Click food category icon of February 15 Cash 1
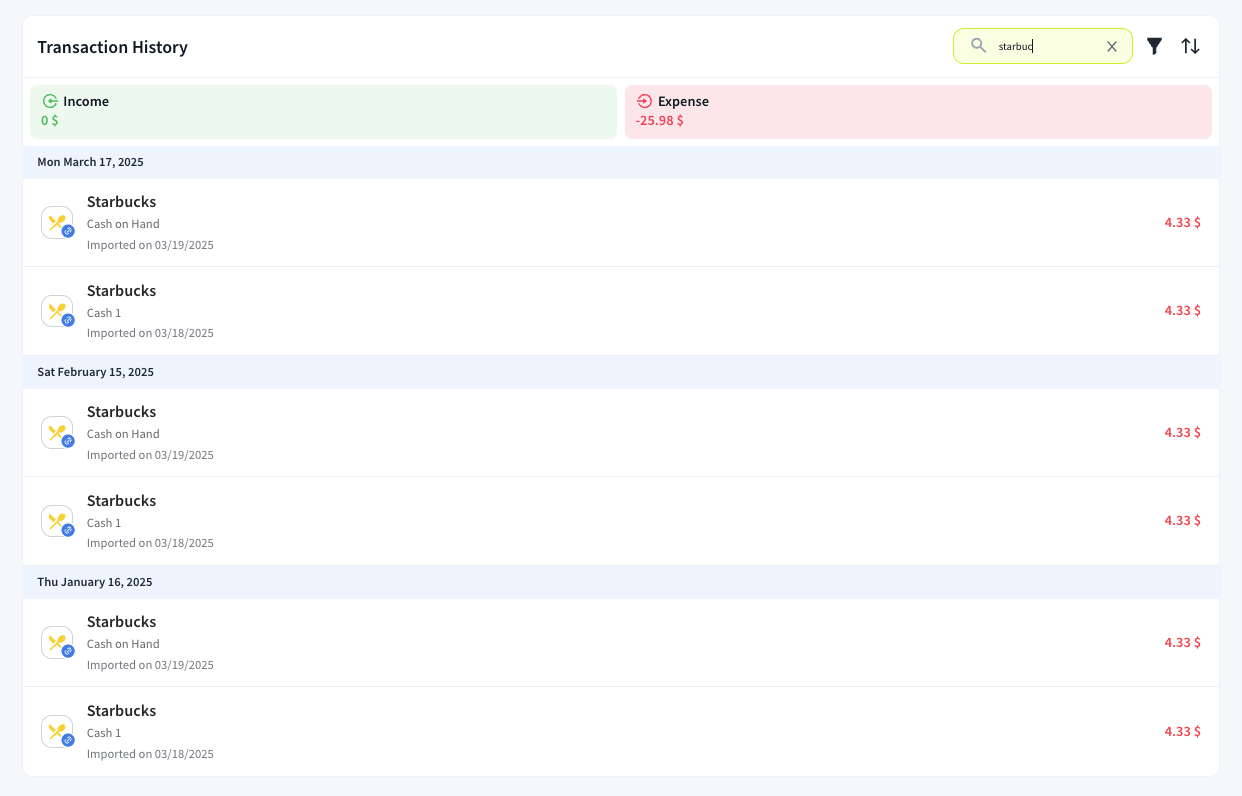The width and height of the screenshot is (1242, 796). (57, 521)
